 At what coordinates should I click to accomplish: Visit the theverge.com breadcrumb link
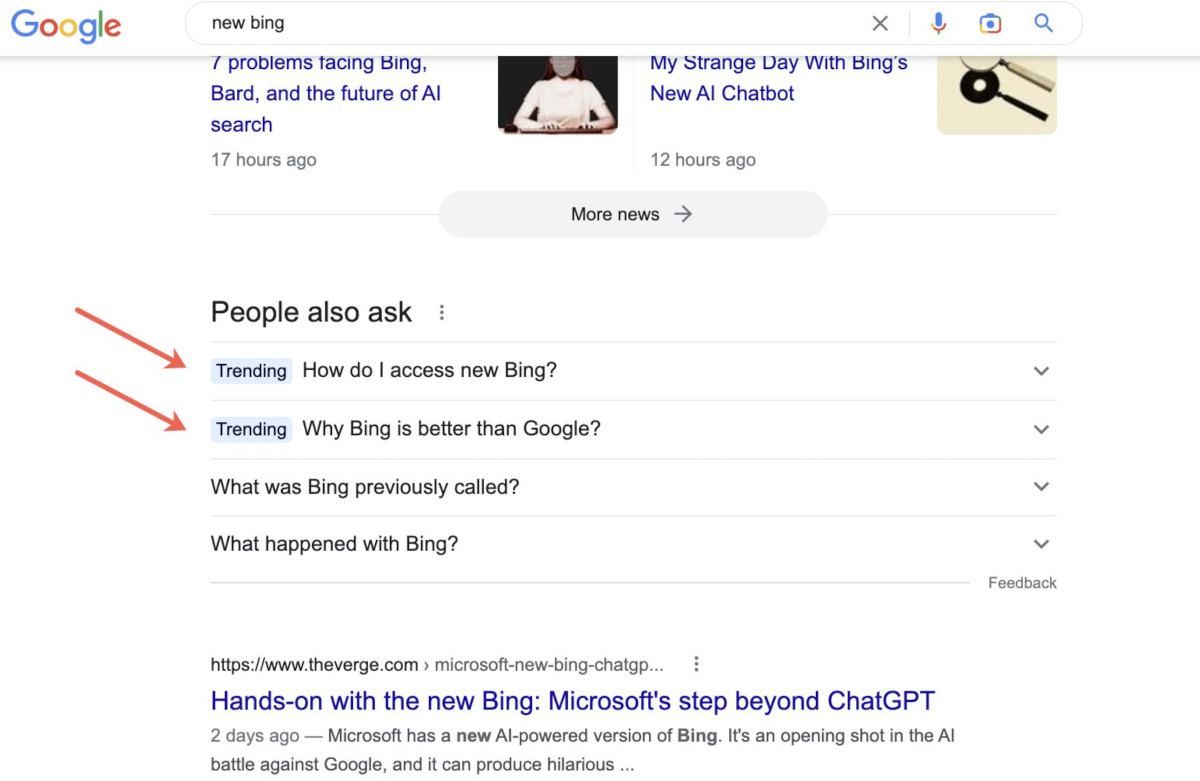[x=313, y=663]
